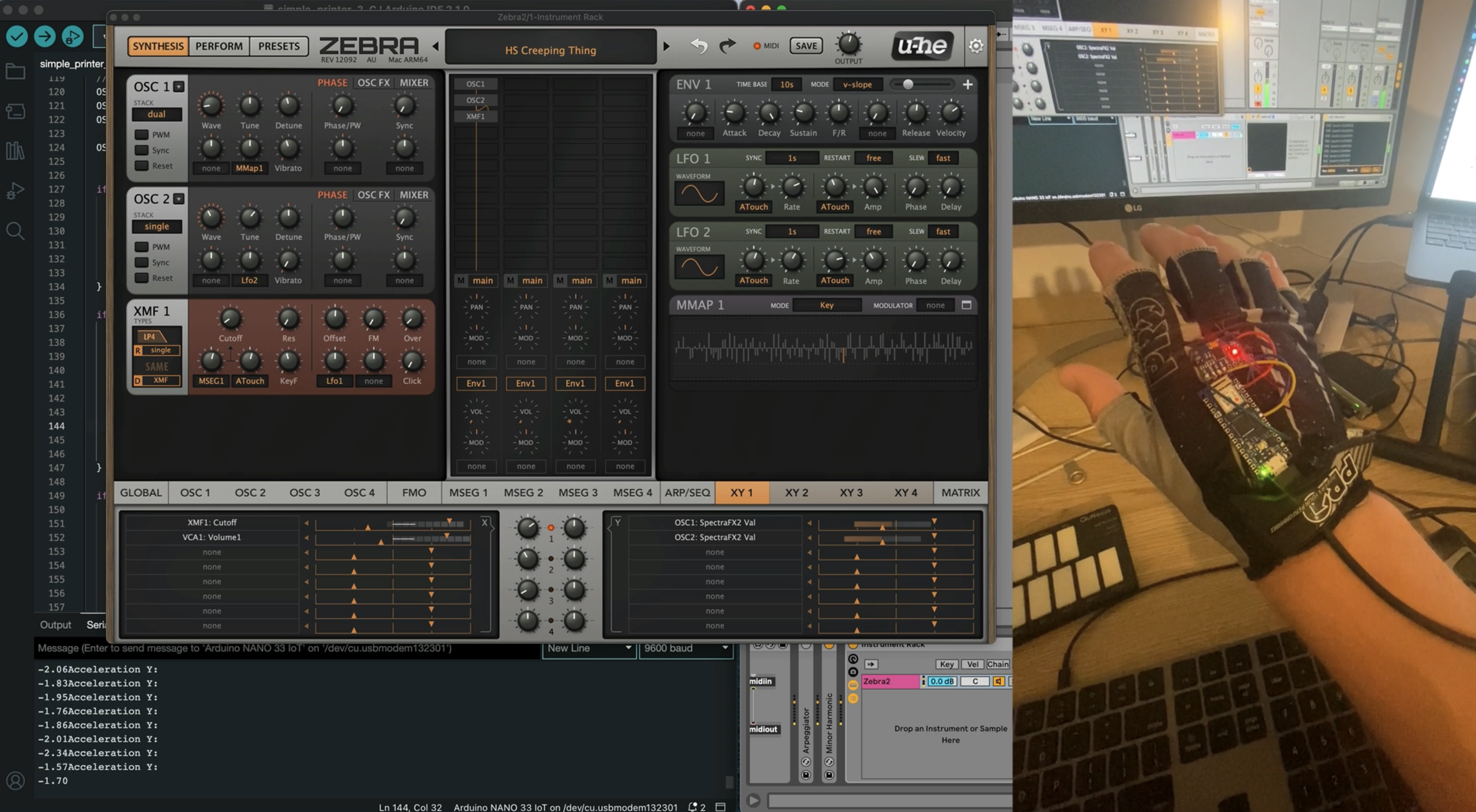Click the Serial Monitor vertical scrollbar
Viewport: 1476px width, 812px height.
point(729,782)
